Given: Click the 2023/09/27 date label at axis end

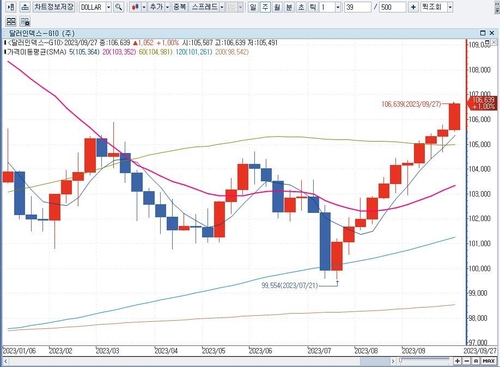Looking at the screenshot, I should (480, 351).
